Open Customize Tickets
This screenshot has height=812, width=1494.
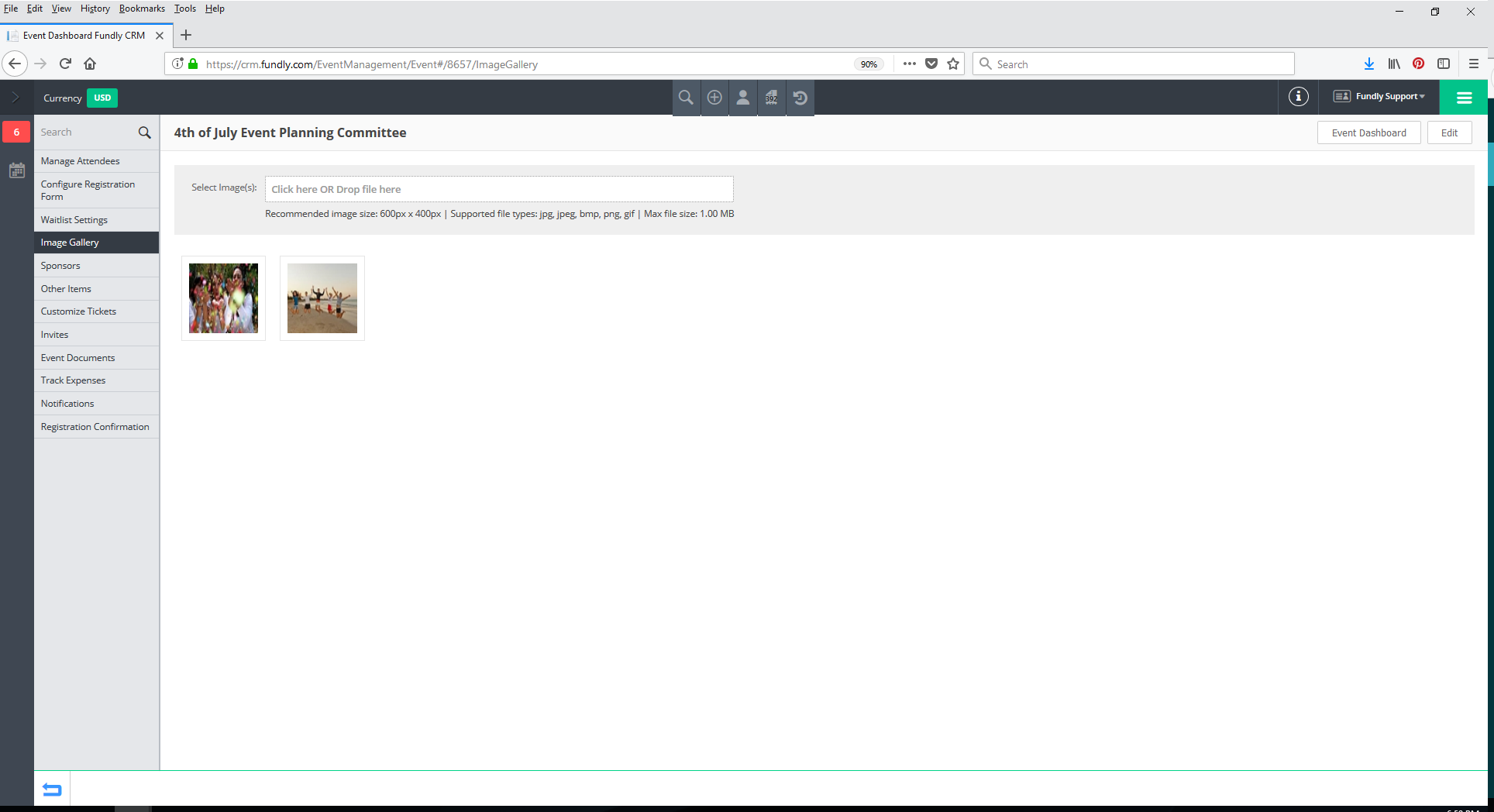coord(96,311)
